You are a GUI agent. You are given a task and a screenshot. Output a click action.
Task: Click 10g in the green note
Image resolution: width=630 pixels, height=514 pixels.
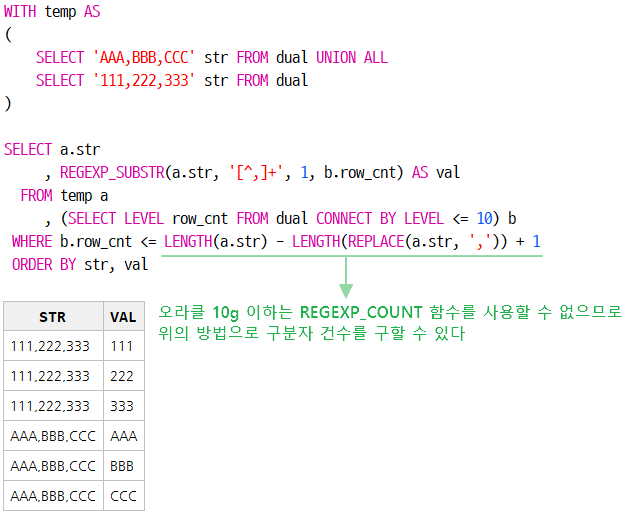click(x=225, y=313)
